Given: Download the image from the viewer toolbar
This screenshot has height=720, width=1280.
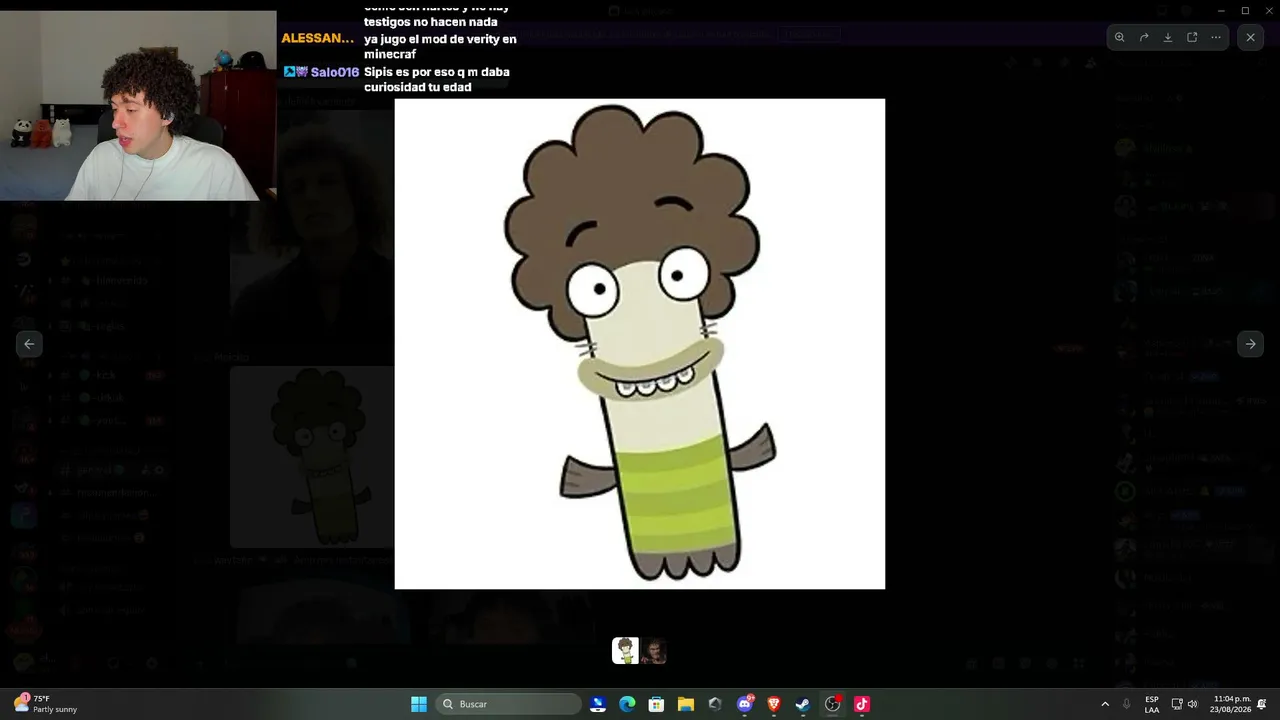Looking at the screenshot, I should click(1168, 37).
